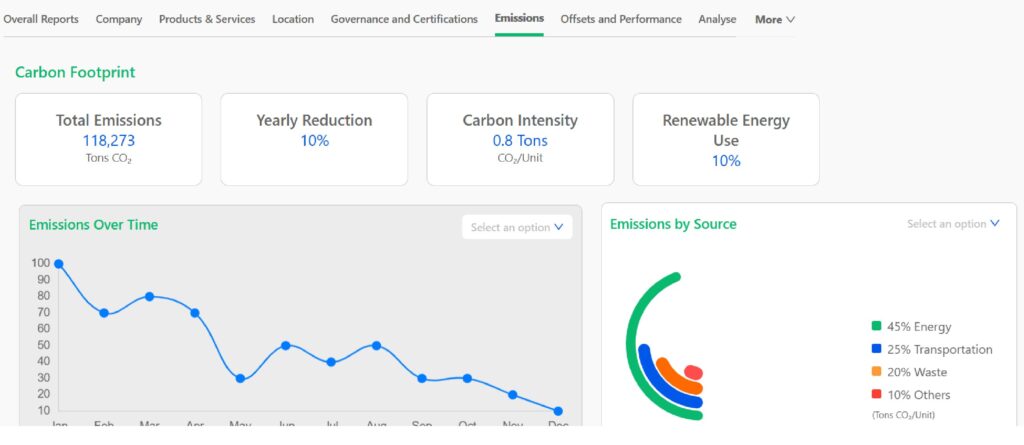The image size is (1024, 445).
Task: Open Offsets and Performance tab
Action: pyautogui.click(x=621, y=19)
